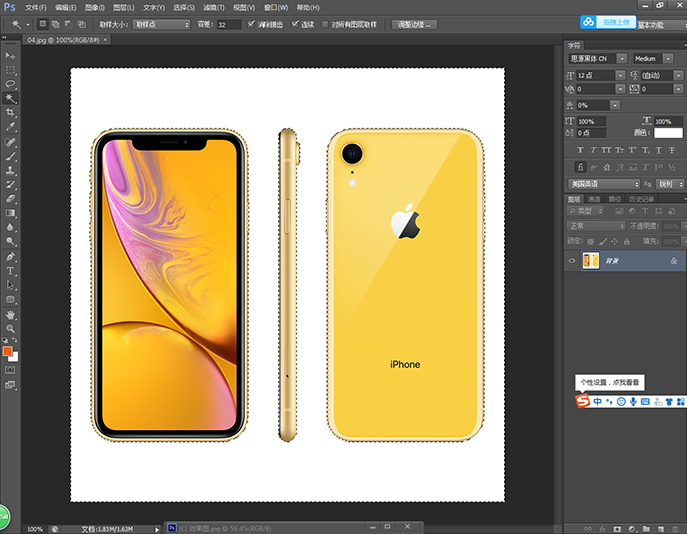Screen dimensions: 687x534
Task: Open the Filter menu
Action: (214, 7)
